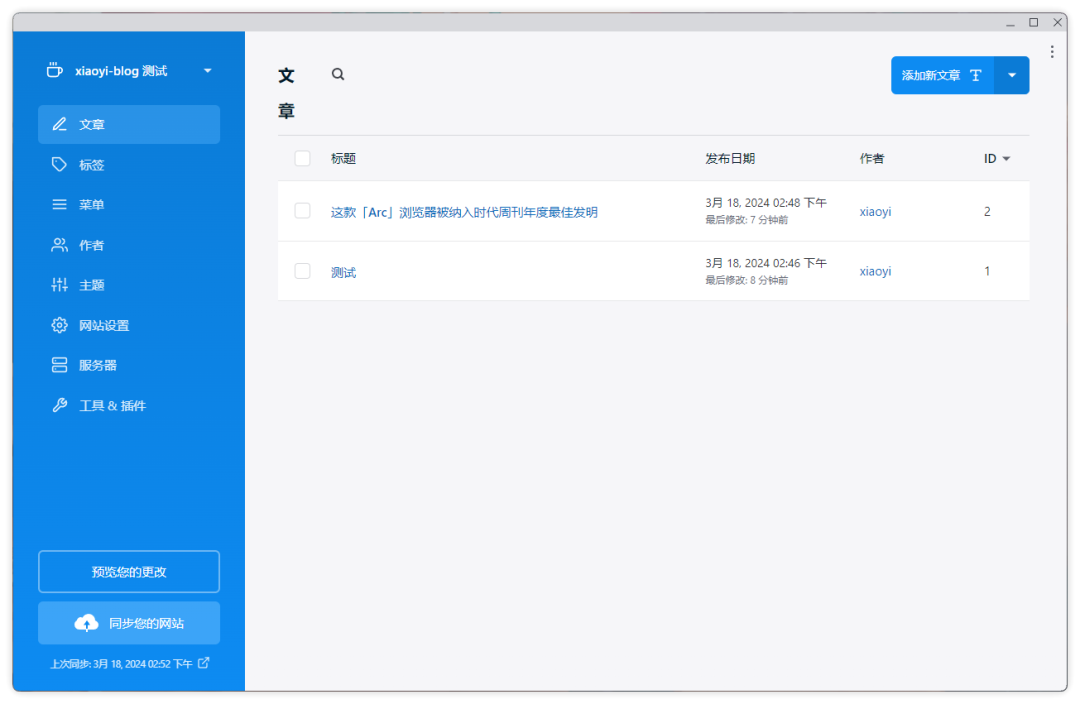
Task: Open the 作者 authors icon section
Action: (60, 245)
